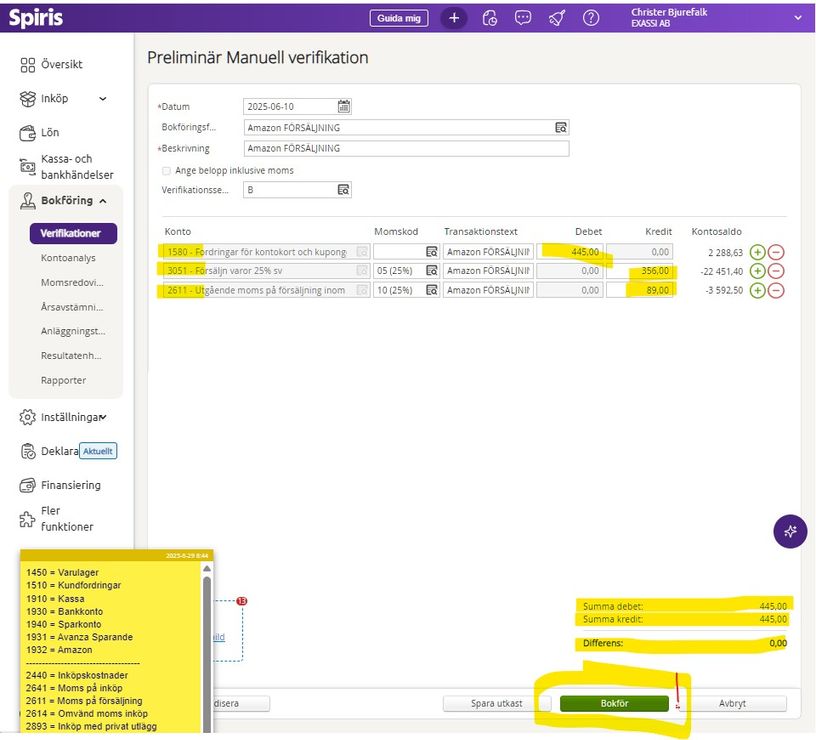Screen dimensions: 816x740
Task: Expand the Inköp menu chevron
Action: coord(103,98)
